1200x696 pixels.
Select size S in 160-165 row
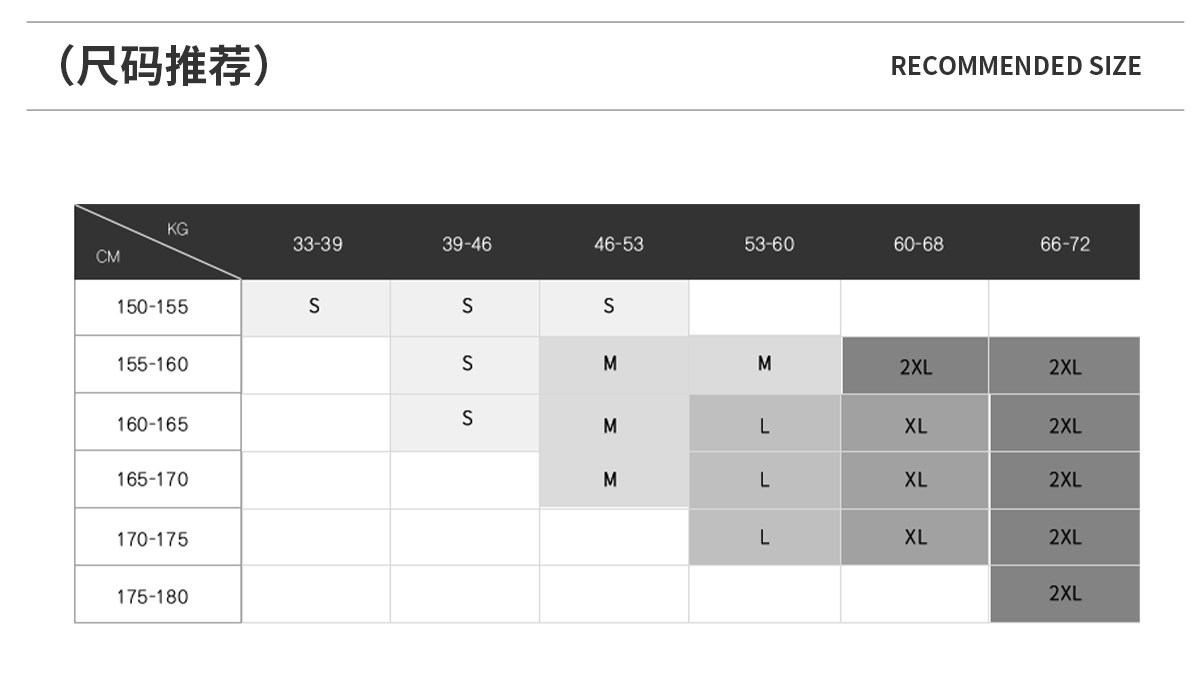(467, 419)
